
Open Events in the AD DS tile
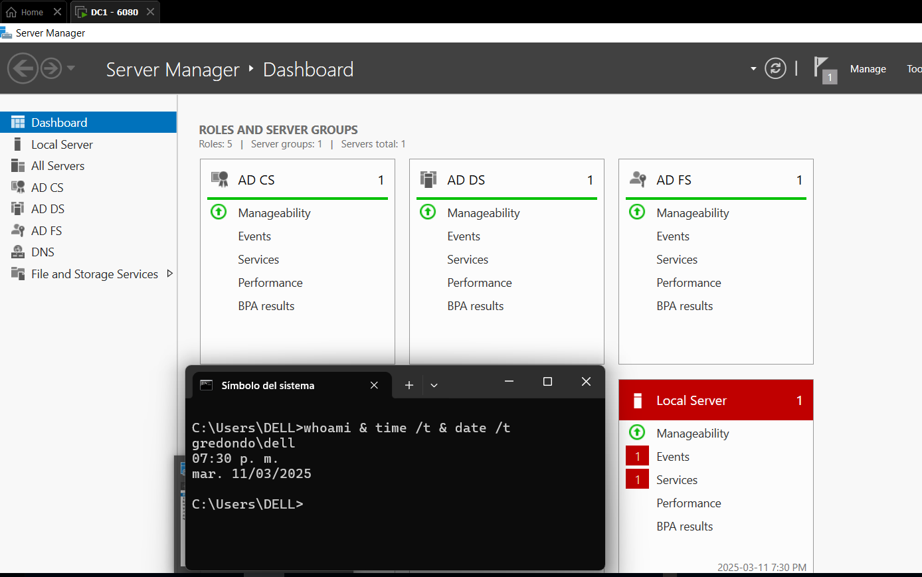point(463,236)
